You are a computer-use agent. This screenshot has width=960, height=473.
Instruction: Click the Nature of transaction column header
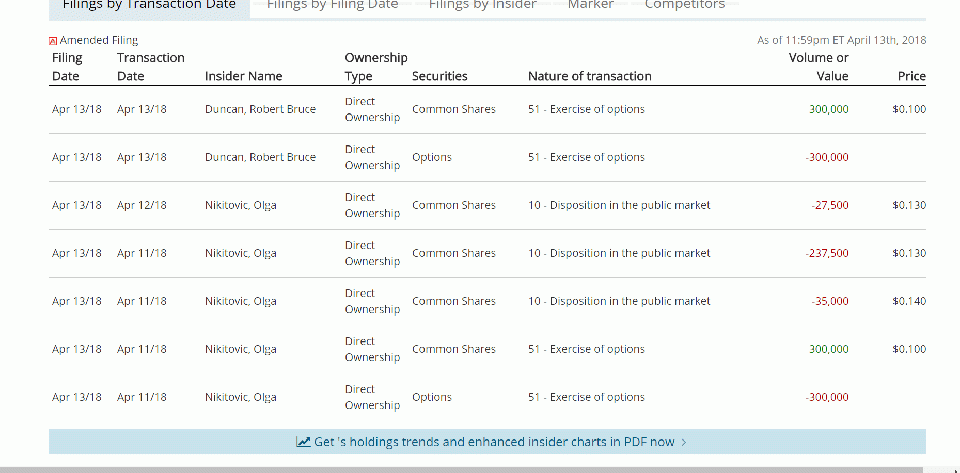589,76
